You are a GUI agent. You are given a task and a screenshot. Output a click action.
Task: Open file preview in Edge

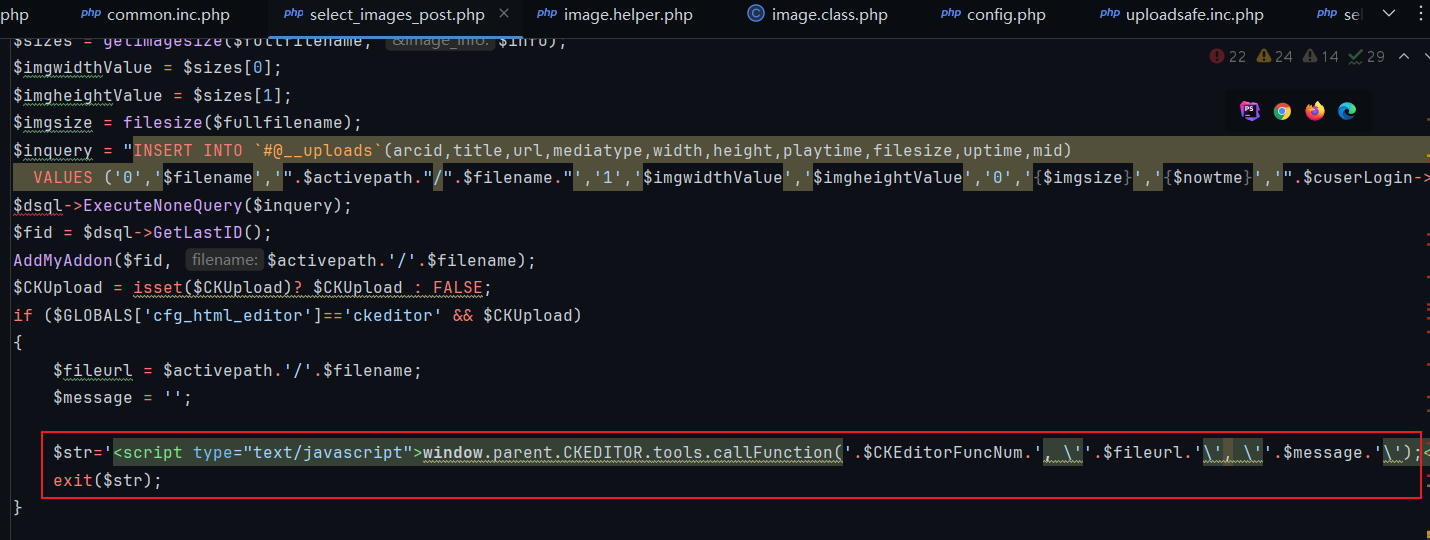1347,111
